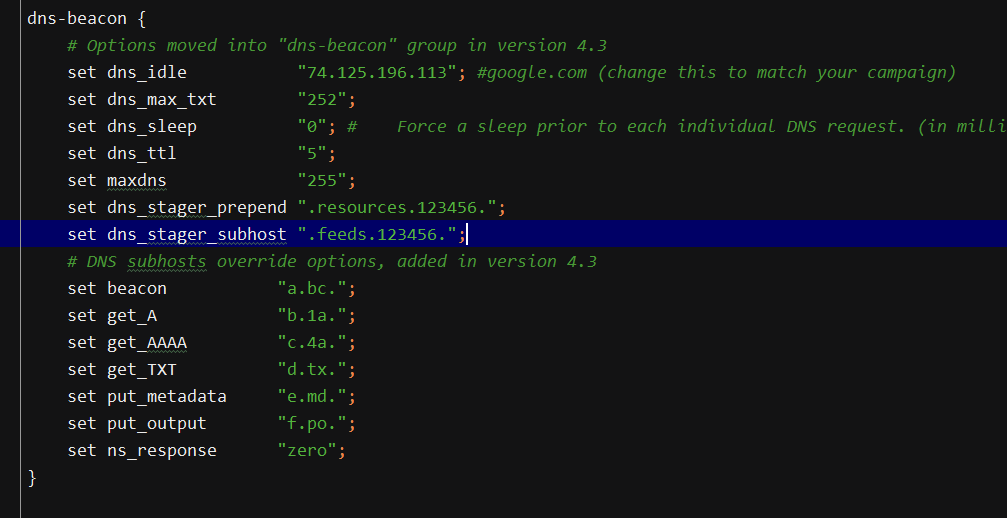The height and width of the screenshot is (518, 1007).
Task: Click the maxdns option name
Action: (x=136, y=180)
